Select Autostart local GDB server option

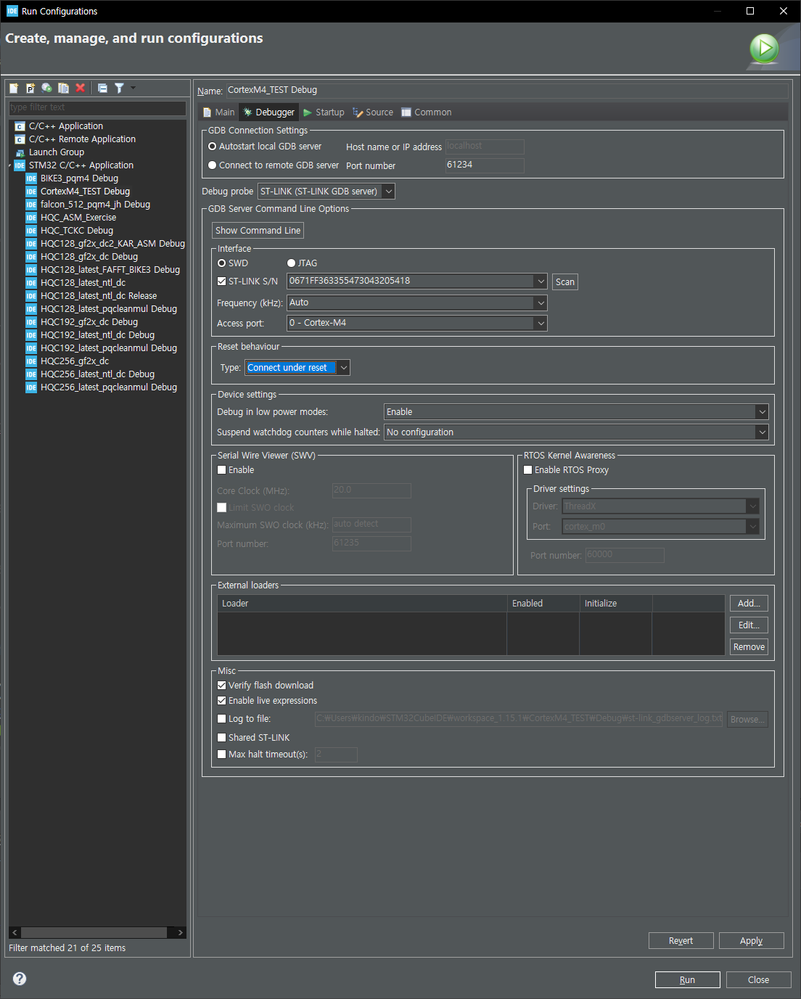click(212, 147)
